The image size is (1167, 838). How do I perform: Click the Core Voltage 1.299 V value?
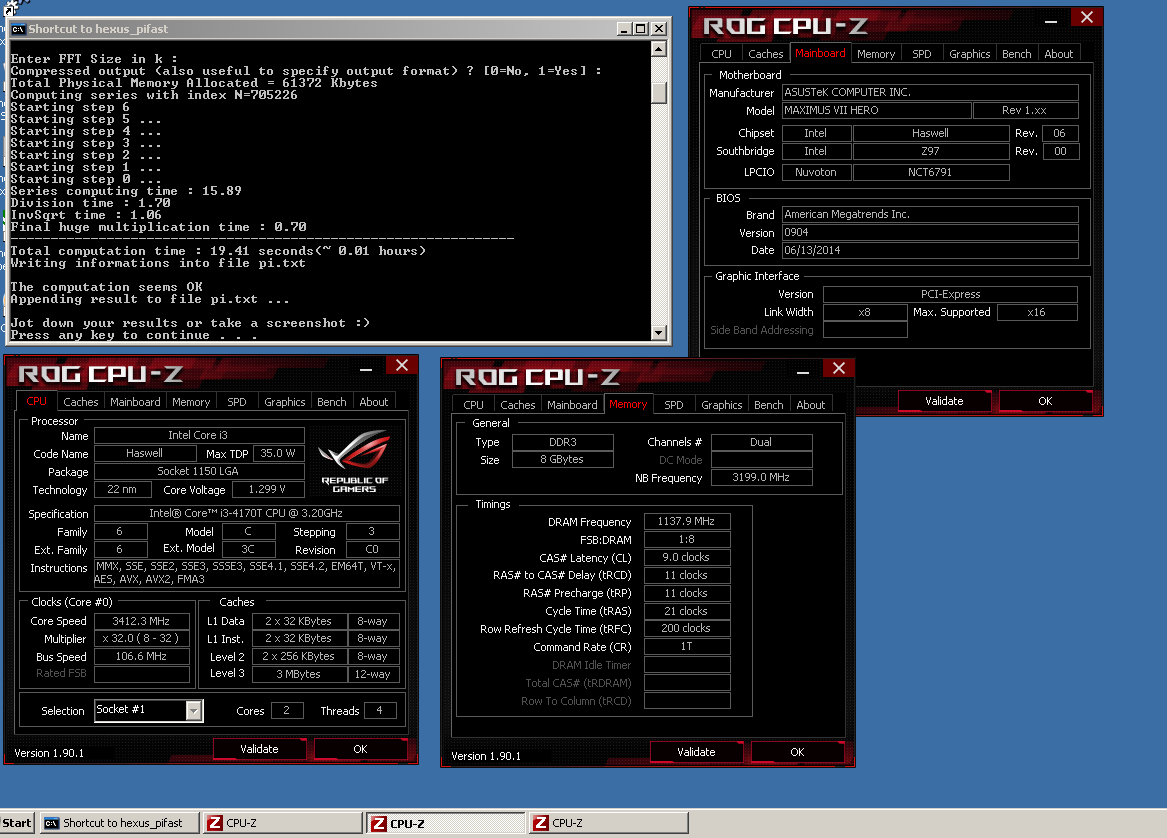267,490
